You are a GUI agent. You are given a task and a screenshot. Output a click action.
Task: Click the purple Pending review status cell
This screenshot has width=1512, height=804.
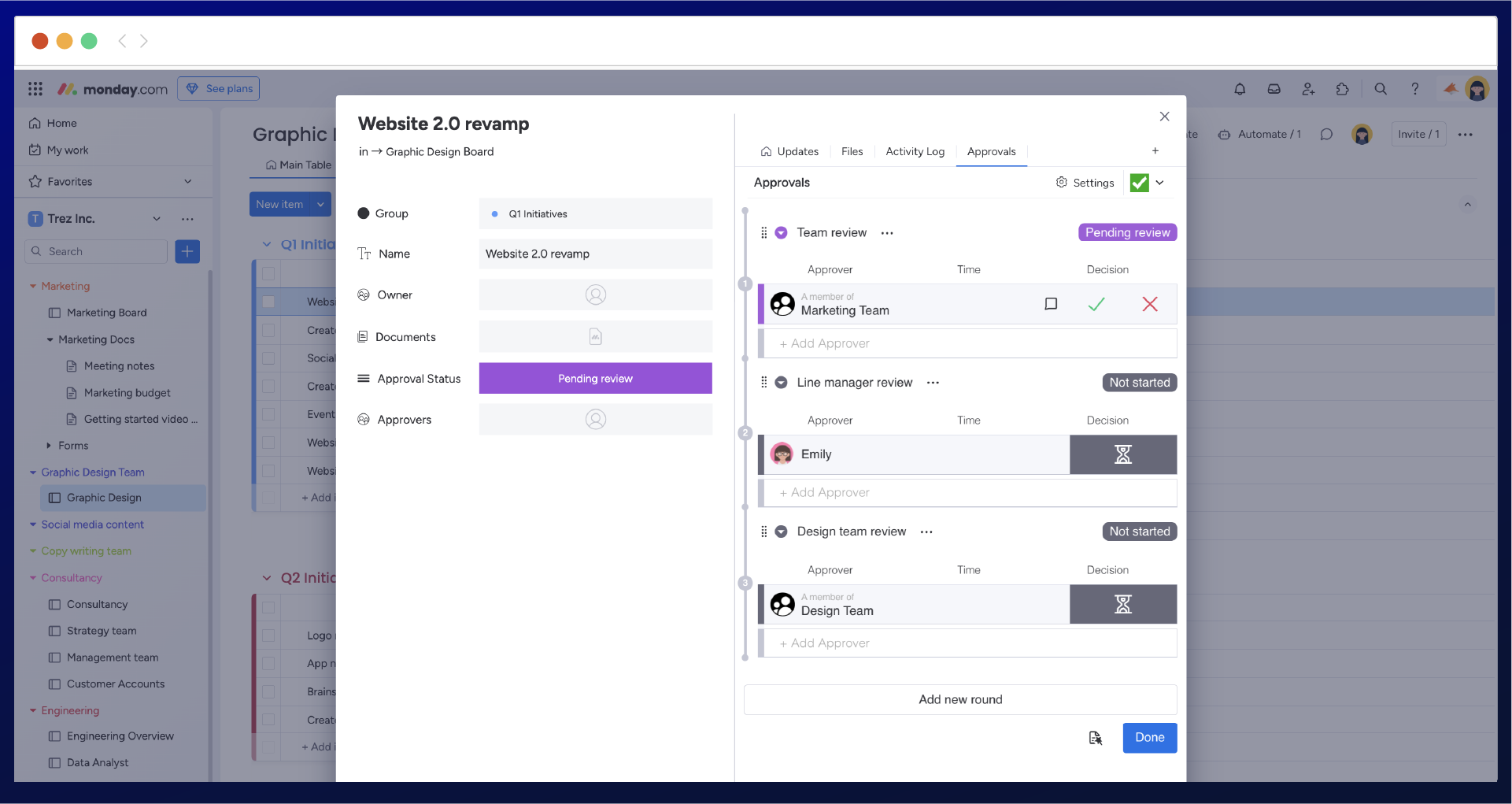tap(595, 379)
